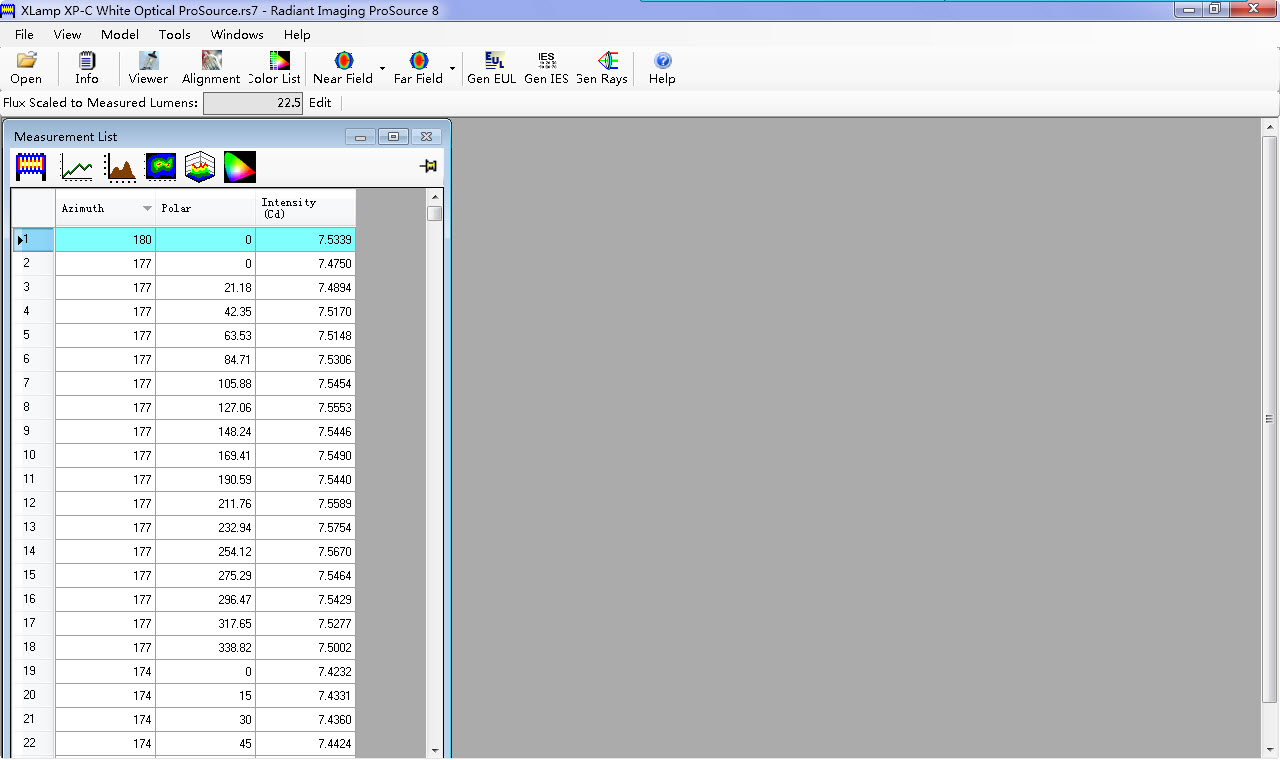Screen dimensions: 1280x760
Task: Click polar cell 338.82
Action: click(x=206, y=648)
